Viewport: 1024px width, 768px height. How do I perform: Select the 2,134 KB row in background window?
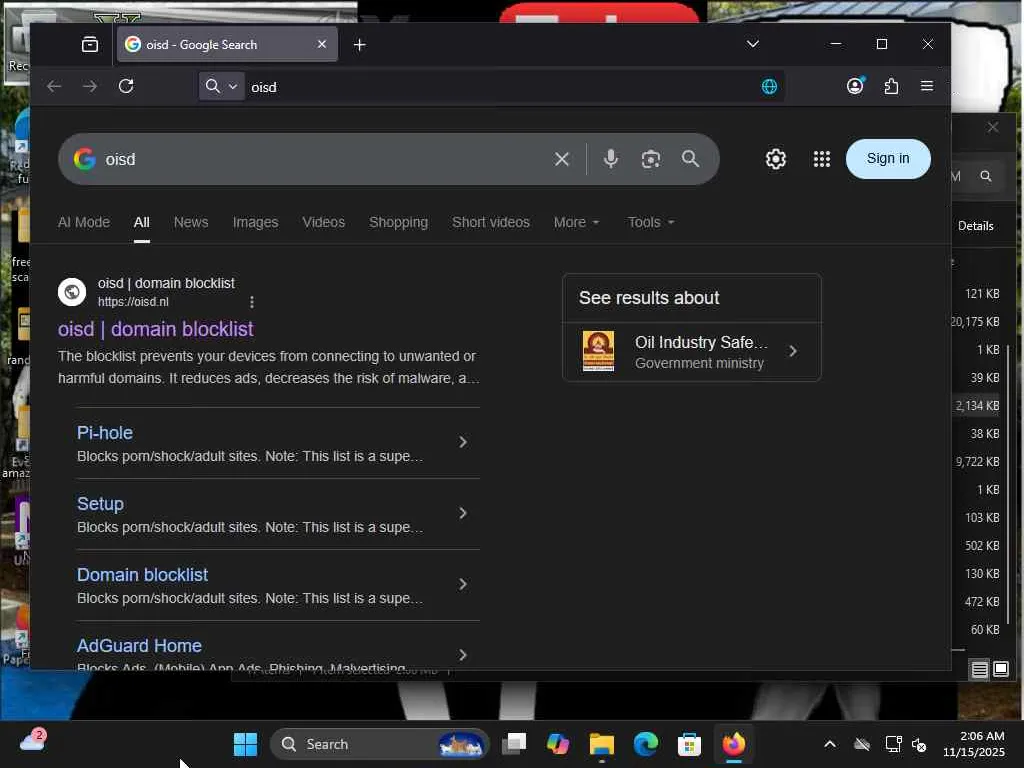(977, 406)
